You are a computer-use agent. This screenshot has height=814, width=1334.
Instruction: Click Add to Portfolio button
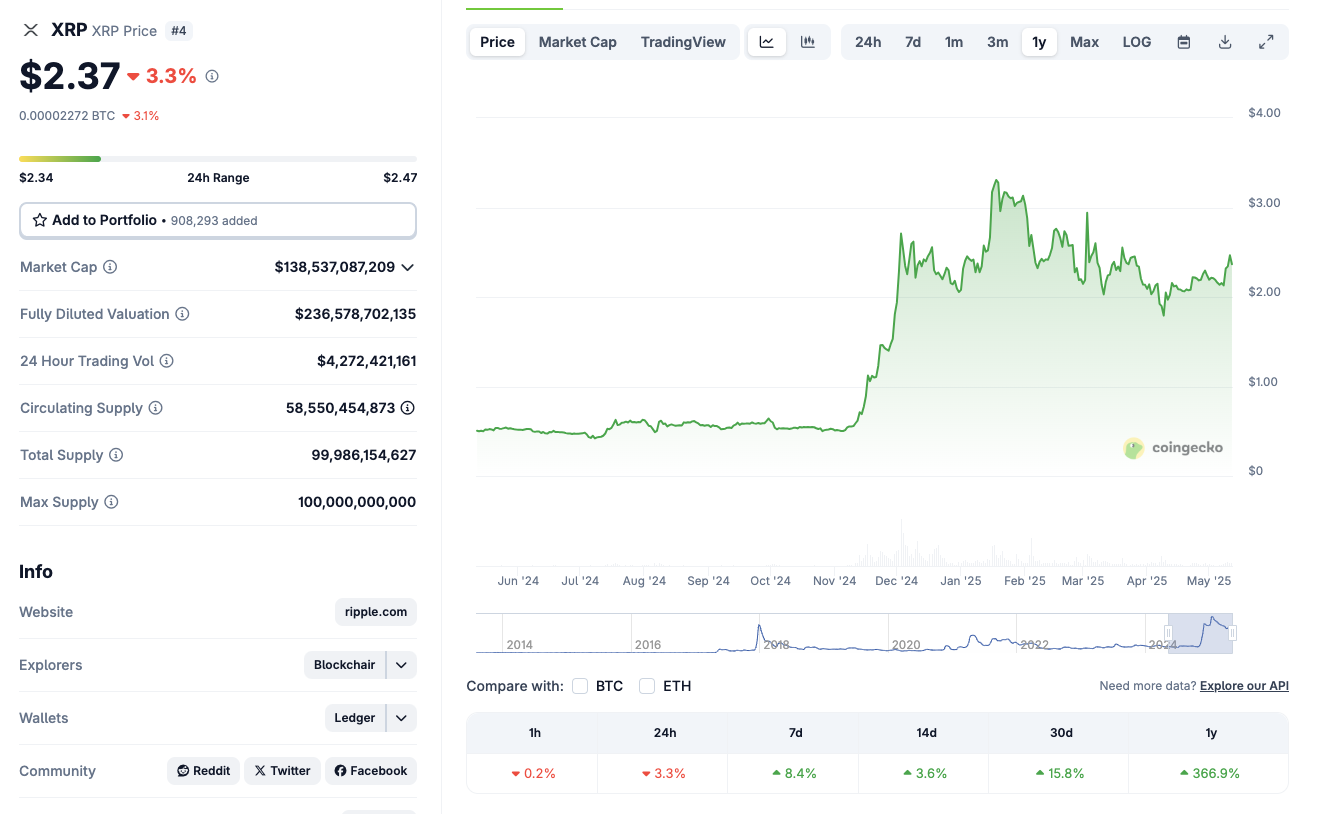(218, 220)
